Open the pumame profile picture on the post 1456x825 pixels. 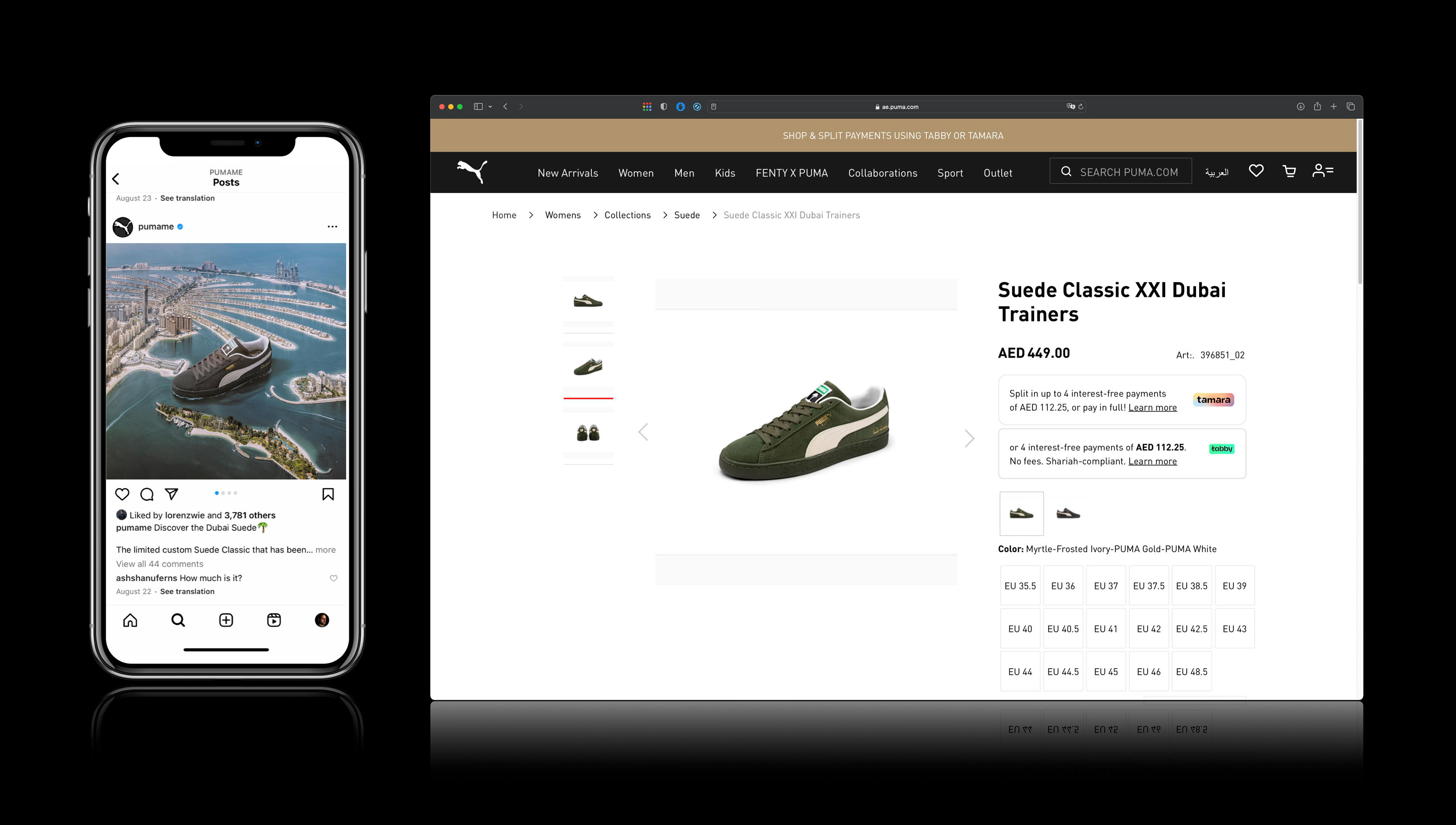[123, 227]
